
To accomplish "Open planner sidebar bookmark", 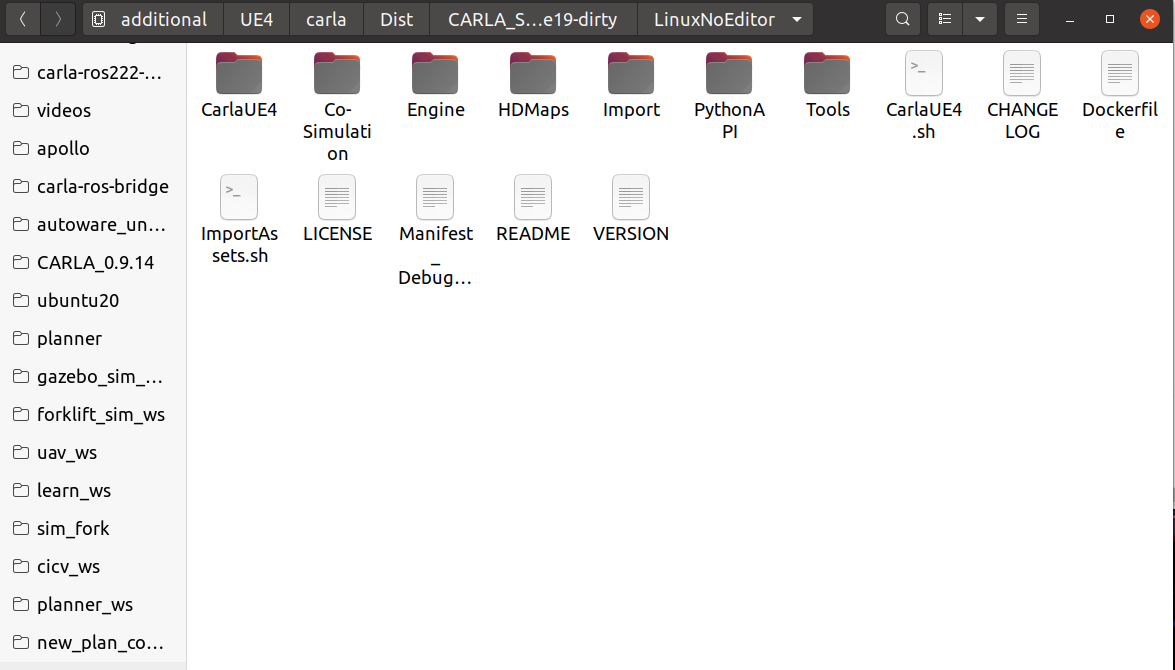I will (x=93, y=339).
